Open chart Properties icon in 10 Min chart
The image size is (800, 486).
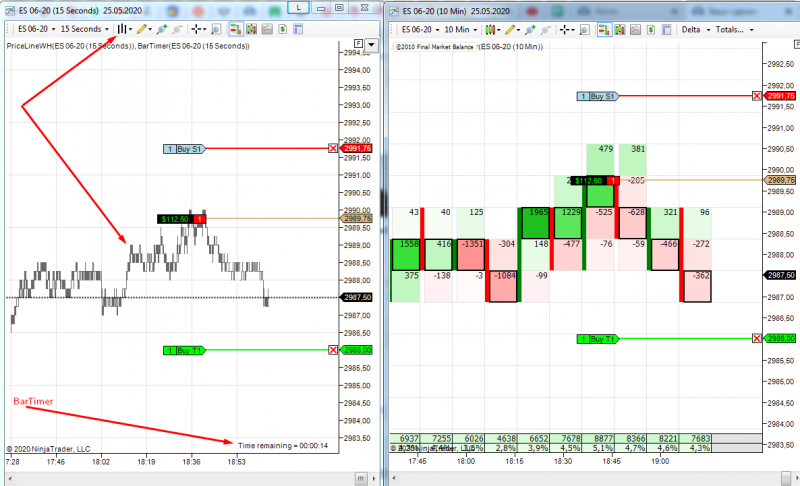[x=666, y=30]
